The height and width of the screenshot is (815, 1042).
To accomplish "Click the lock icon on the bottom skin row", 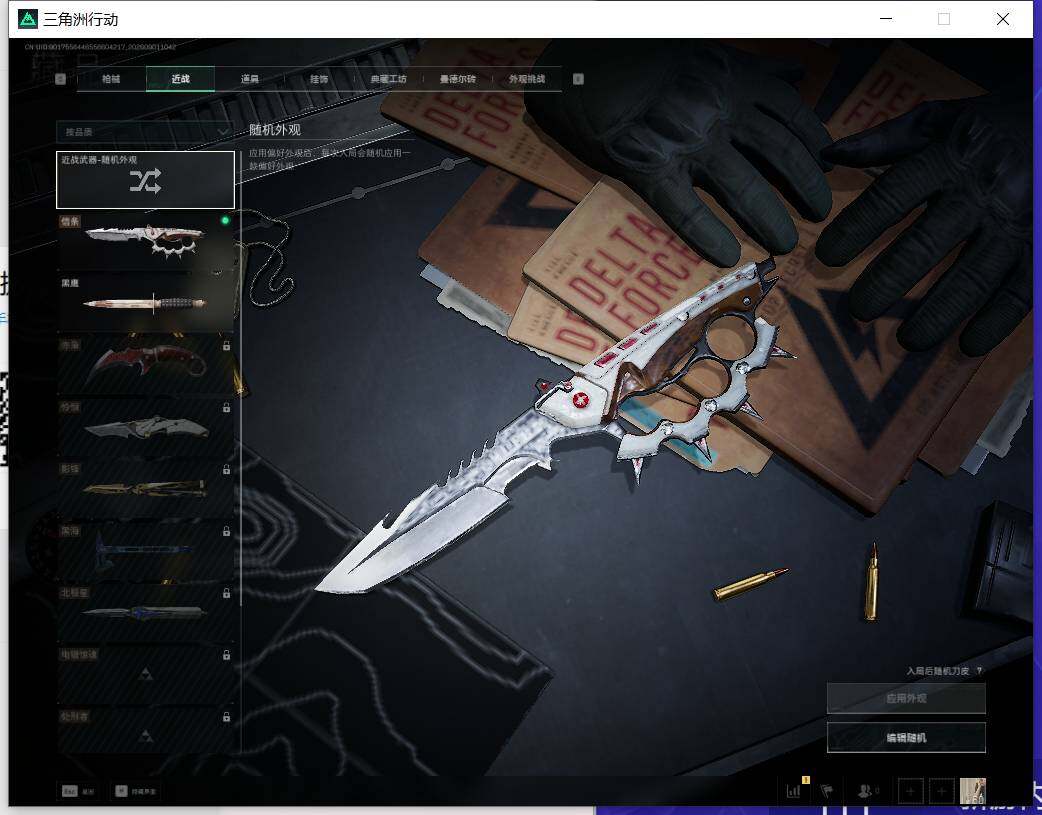I will (x=227, y=717).
